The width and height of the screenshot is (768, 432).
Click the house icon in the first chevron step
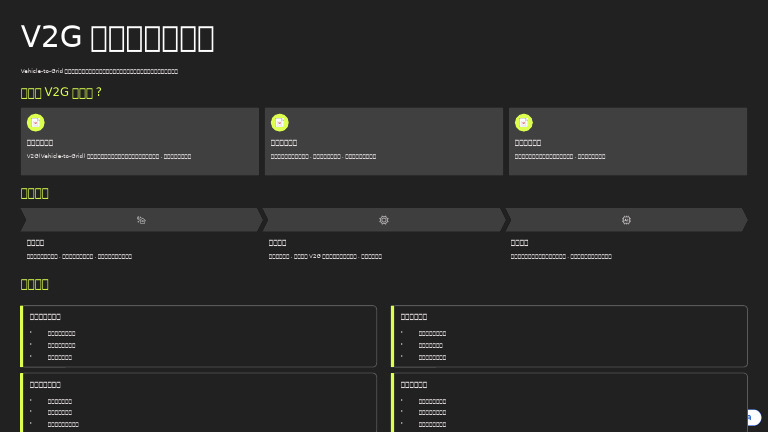coord(141,220)
